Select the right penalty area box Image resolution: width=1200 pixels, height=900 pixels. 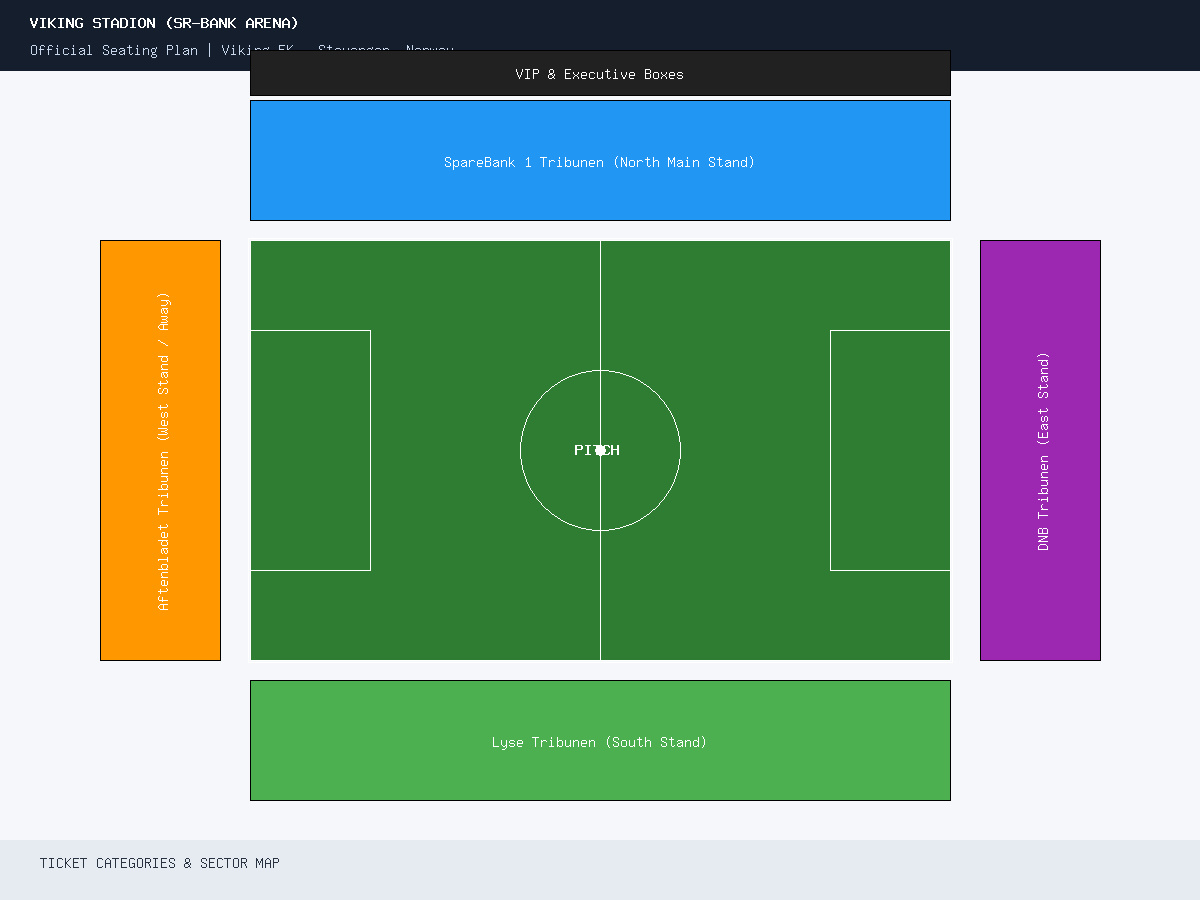[x=890, y=450]
